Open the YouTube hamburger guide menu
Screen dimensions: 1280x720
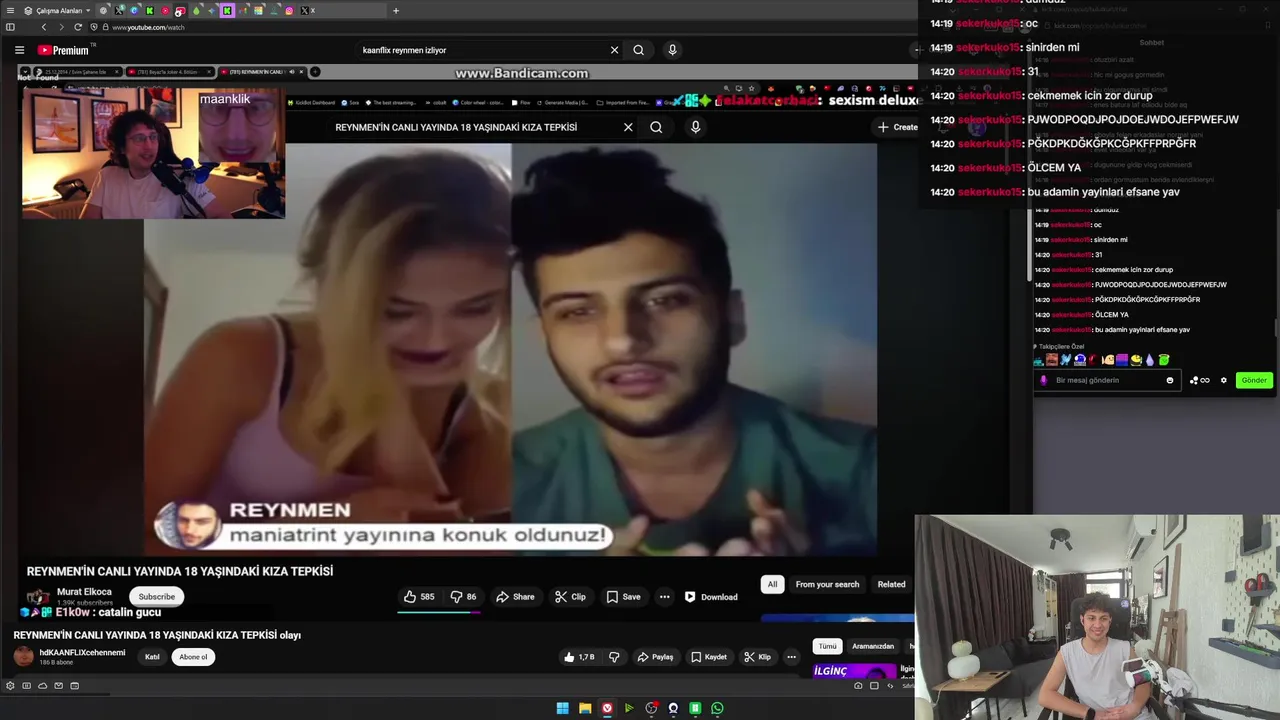(x=19, y=50)
